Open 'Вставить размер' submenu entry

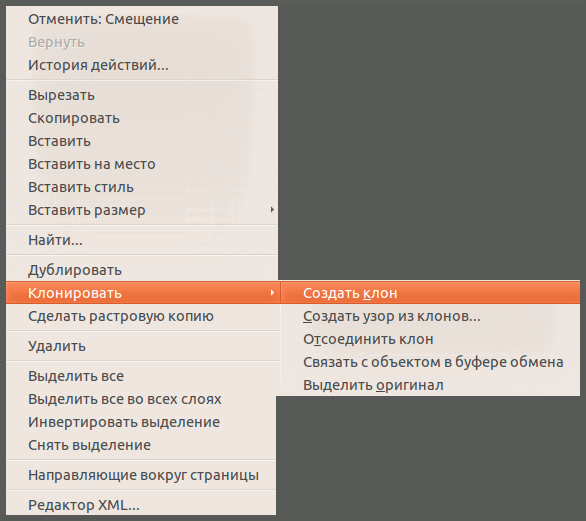[142, 210]
